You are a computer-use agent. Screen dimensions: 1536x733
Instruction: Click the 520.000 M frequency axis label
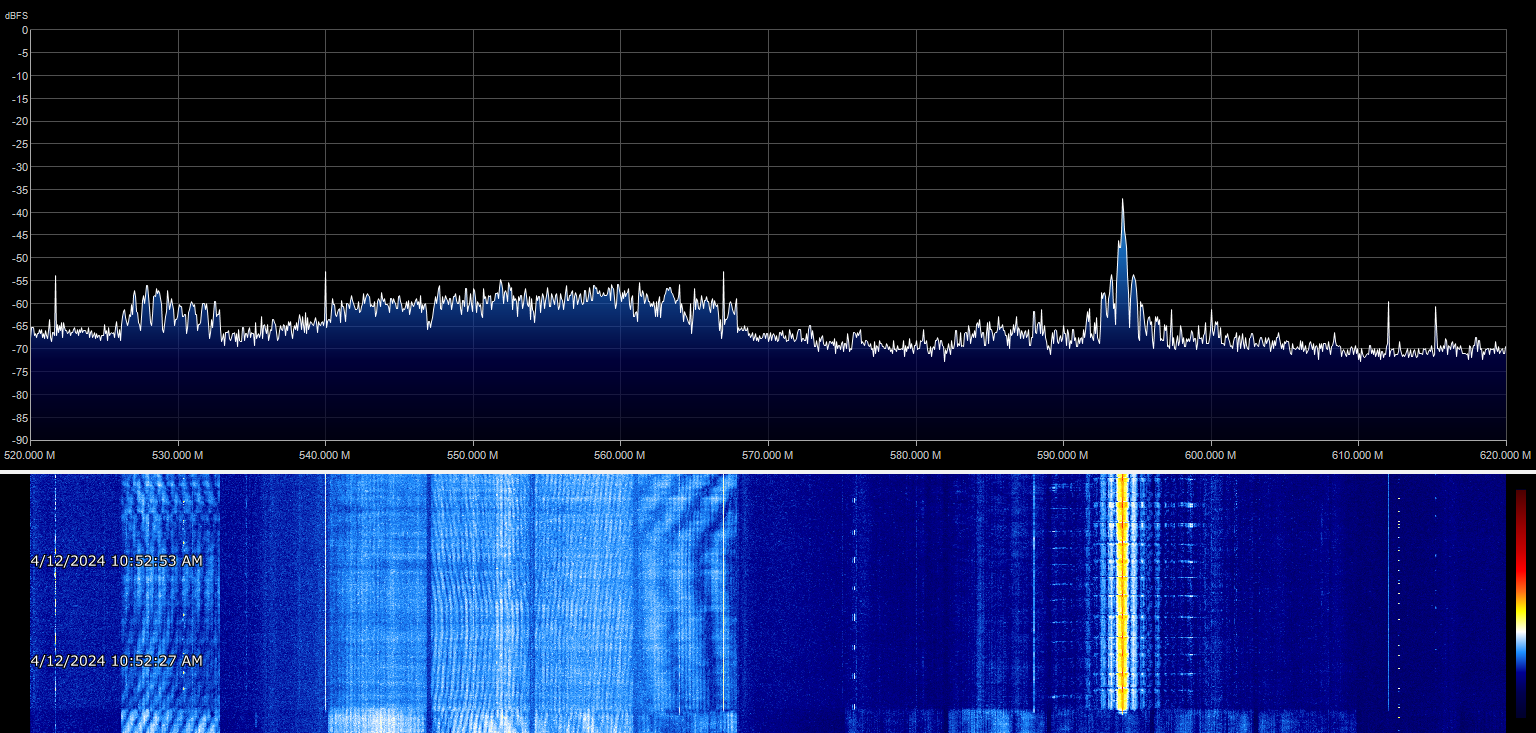click(x=30, y=455)
